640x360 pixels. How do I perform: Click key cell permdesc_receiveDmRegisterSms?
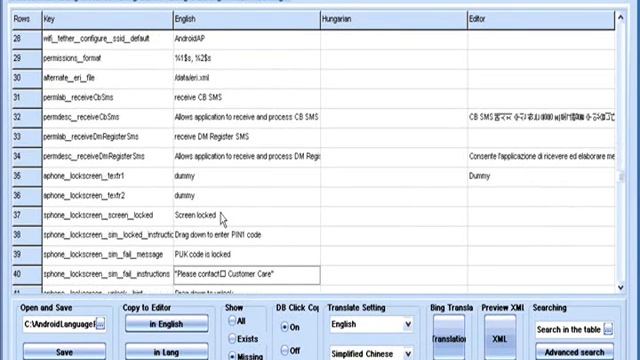point(108,156)
